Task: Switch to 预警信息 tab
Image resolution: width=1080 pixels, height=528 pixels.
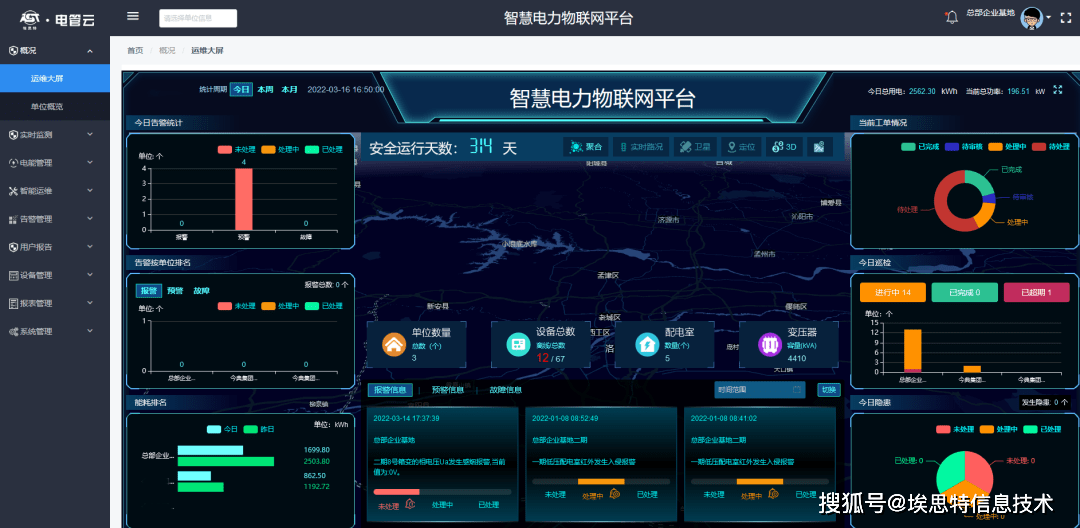Action: coord(448,390)
